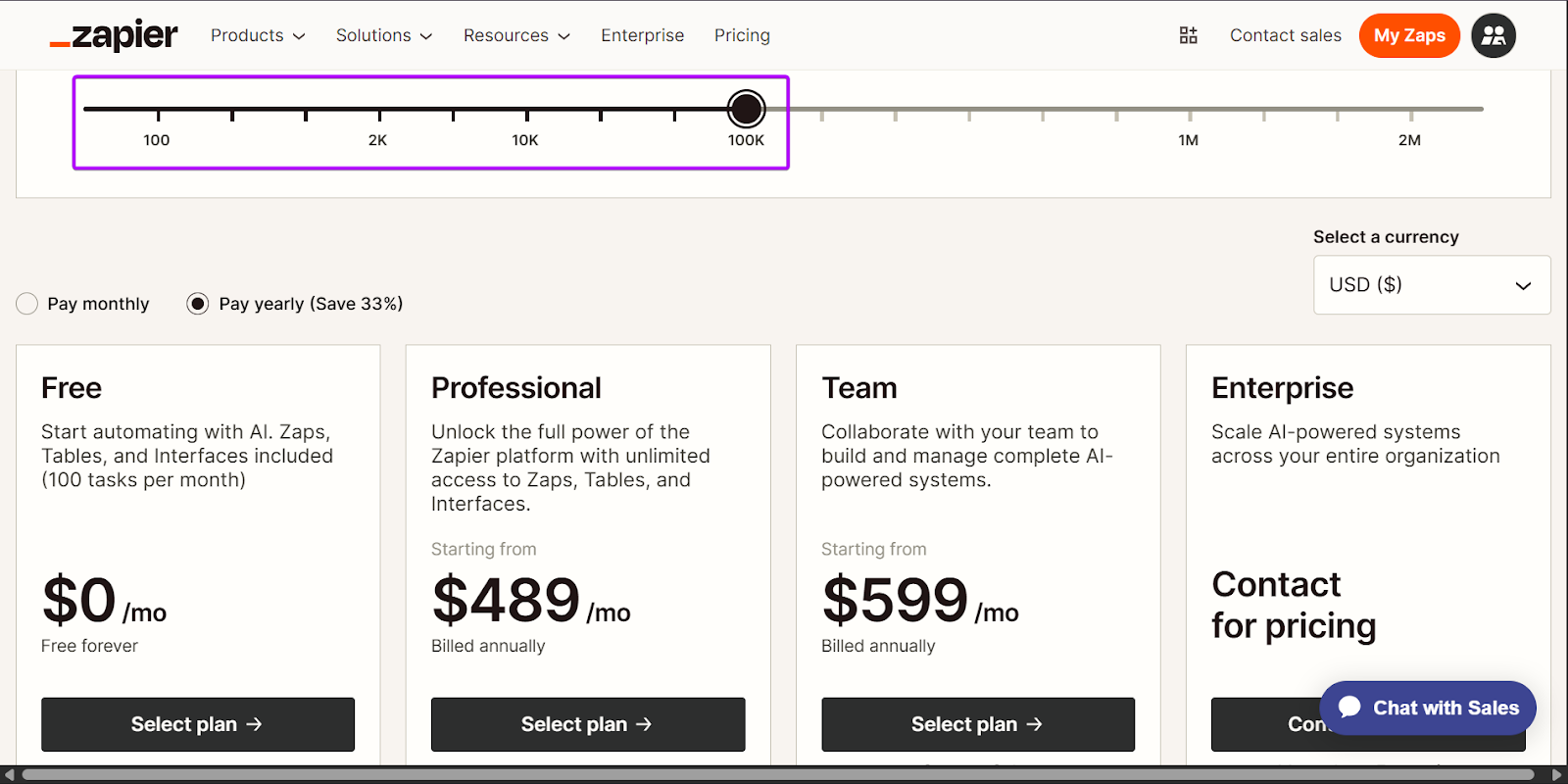Expand the Products menu
The image size is (1568, 784).
(x=258, y=35)
